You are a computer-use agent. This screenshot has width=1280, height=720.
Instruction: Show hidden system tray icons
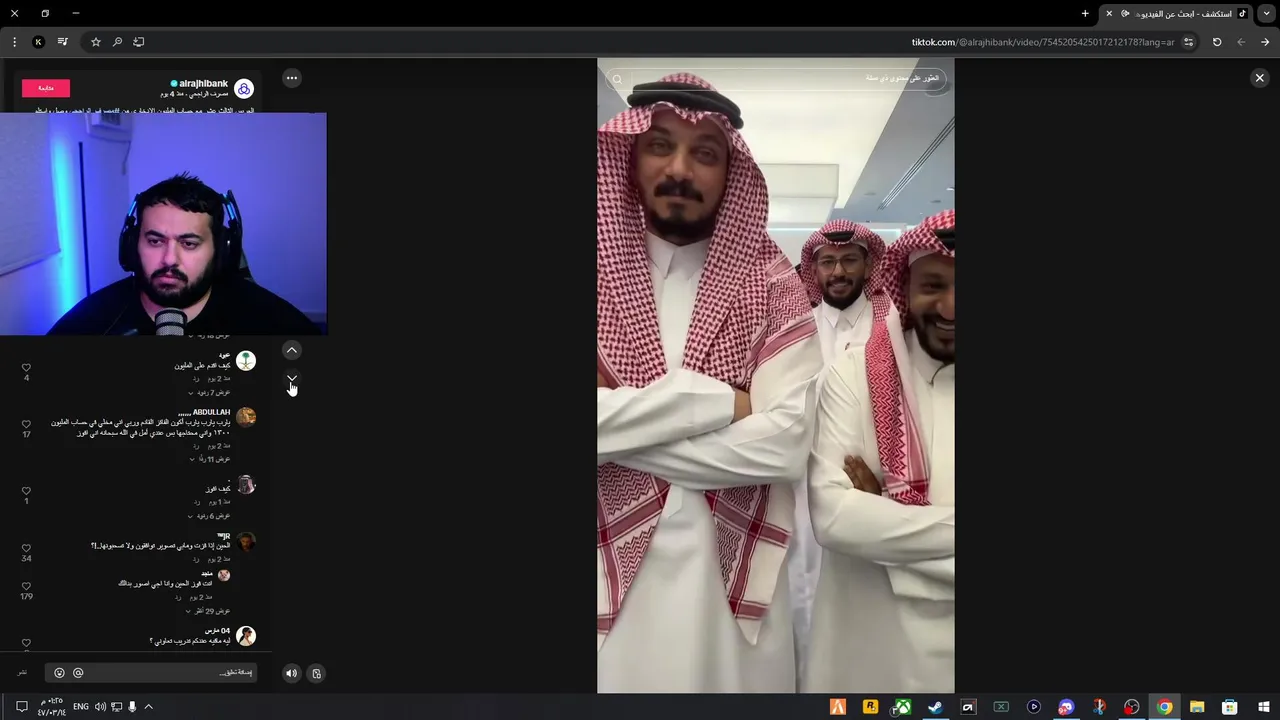pyautogui.click(x=148, y=707)
